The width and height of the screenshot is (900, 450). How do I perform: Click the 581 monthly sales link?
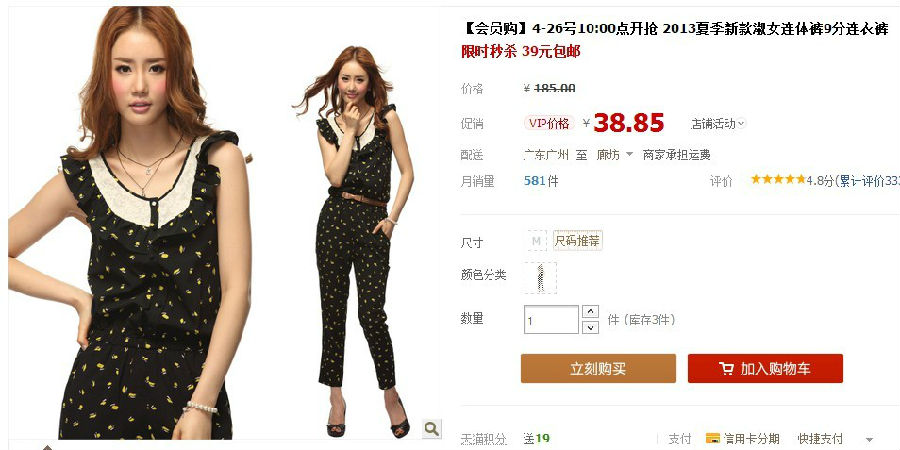coord(534,181)
